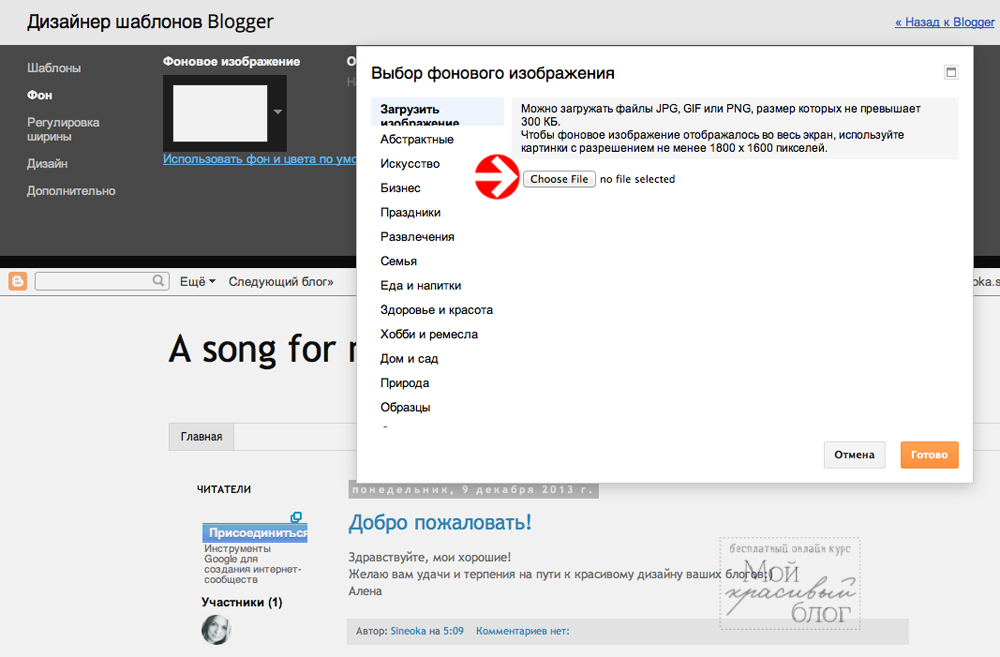Image resolution: width=1000 pixels, height=657 pixels.
Task: Open background image dropdown arrow
Action: pos(277,112)
